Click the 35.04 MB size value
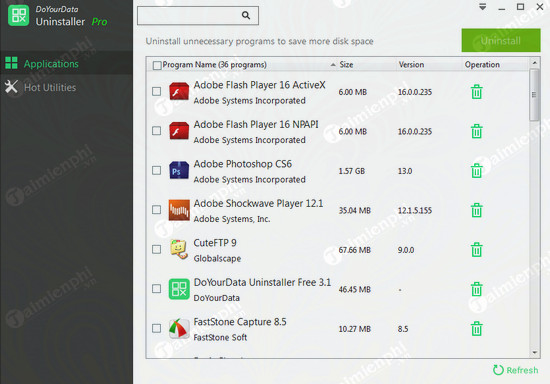 pyautogui.click(x=354, y=210)
